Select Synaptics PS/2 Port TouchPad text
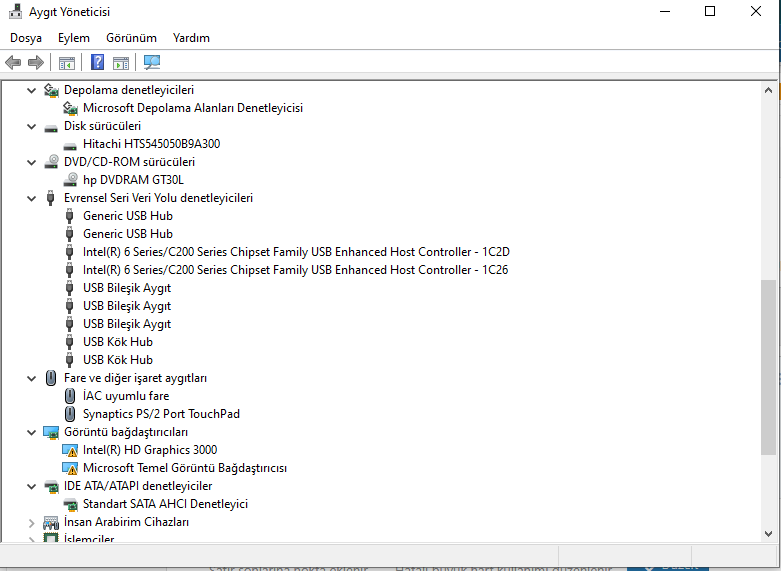The width and height of the screenshot is (781, 571). coord(161,414)
